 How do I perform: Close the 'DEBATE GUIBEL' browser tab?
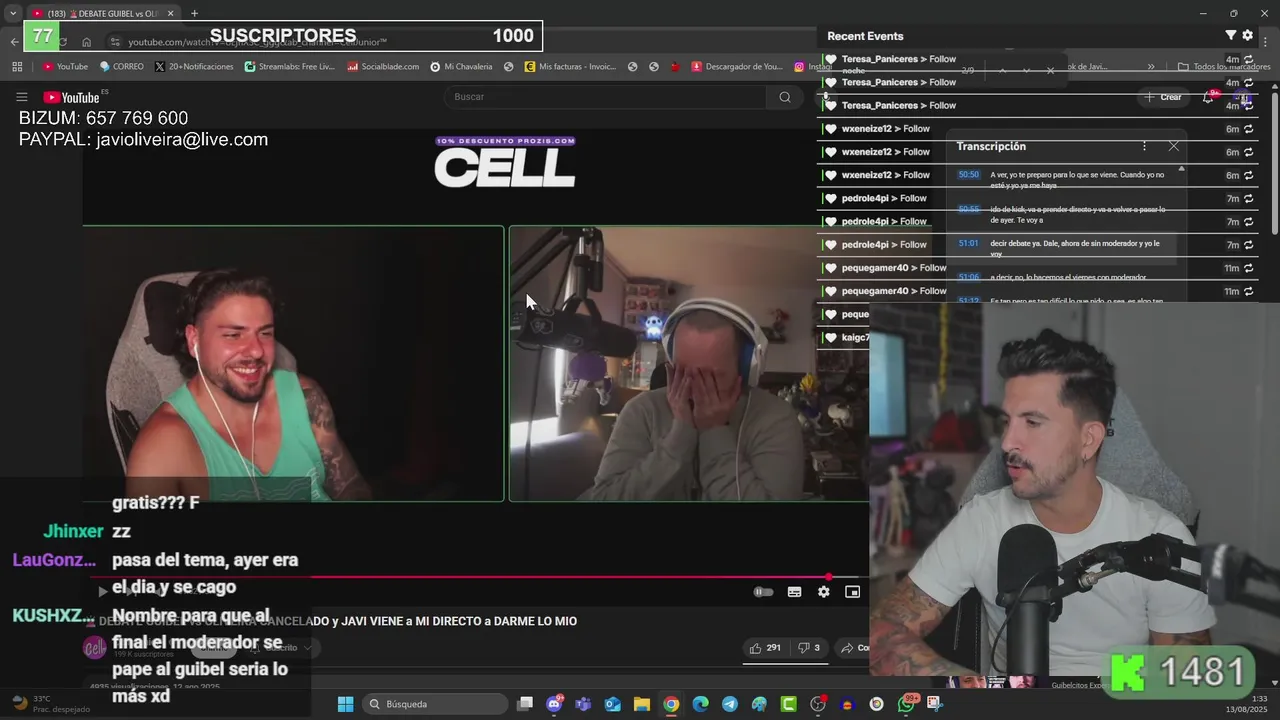170,13
